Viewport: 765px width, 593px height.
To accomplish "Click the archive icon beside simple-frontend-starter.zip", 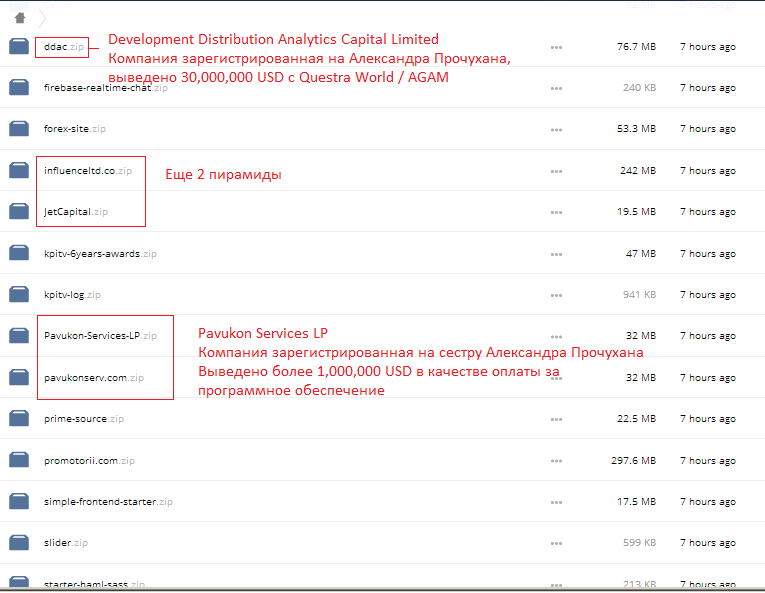I will pyautogui.click(x=19, y=501).
